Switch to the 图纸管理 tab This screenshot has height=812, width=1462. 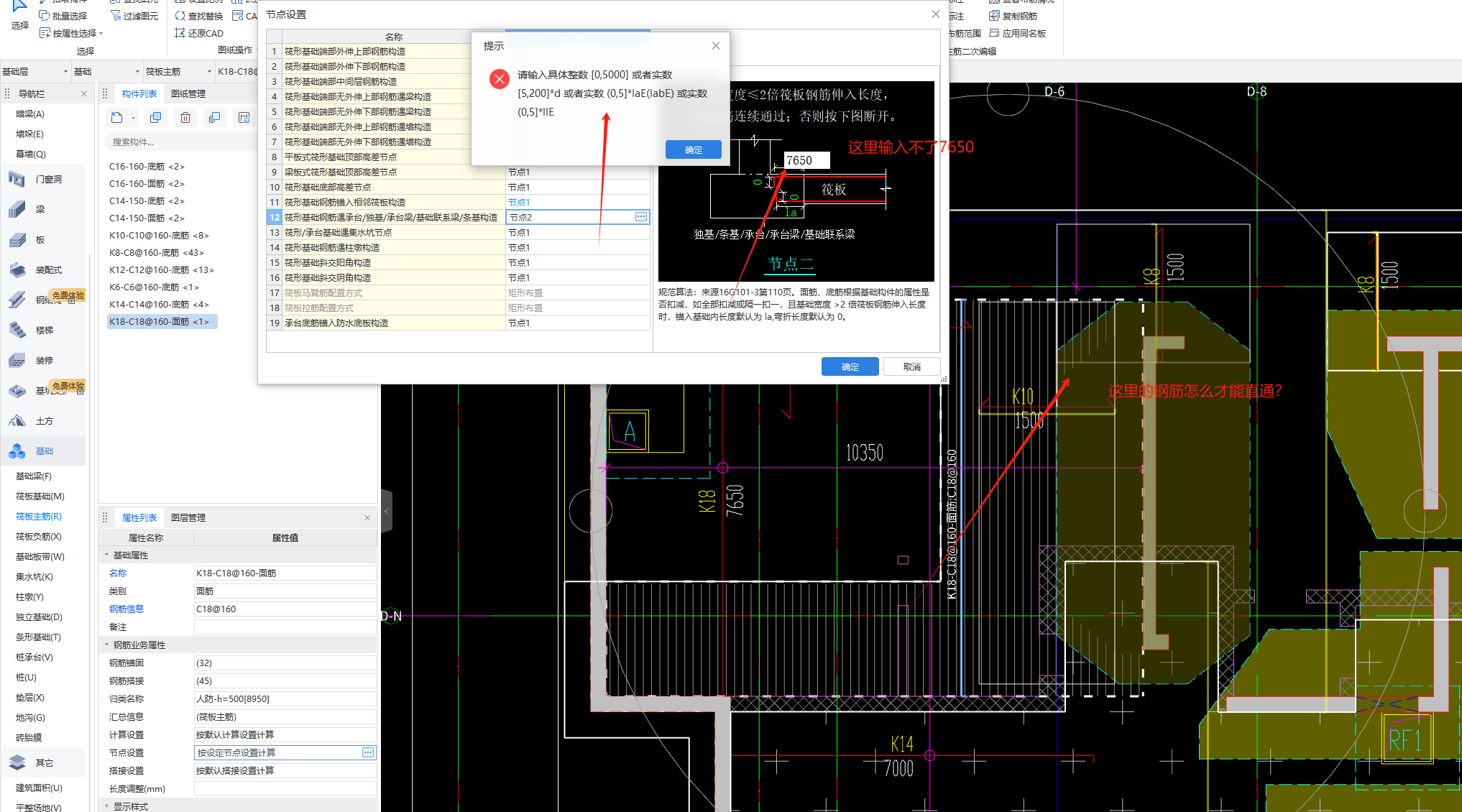188,93
